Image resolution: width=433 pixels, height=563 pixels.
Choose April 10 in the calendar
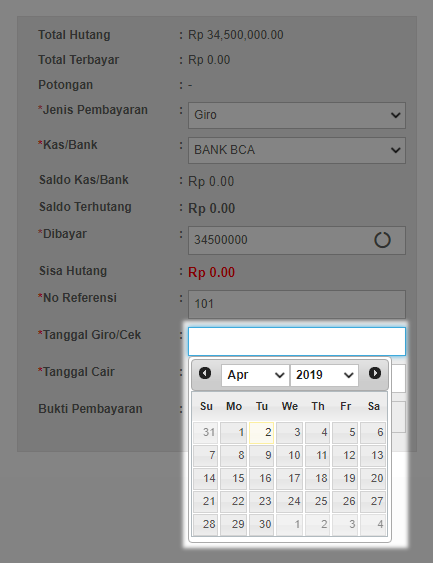289,456
